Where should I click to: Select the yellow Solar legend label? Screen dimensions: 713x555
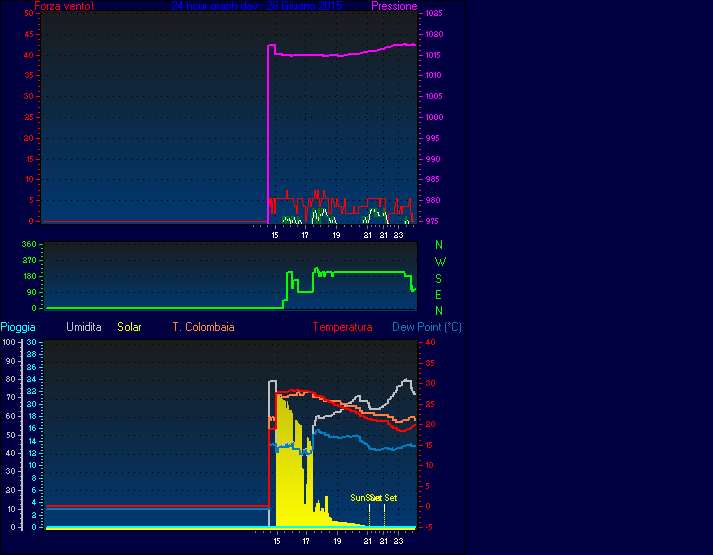click(129, 327)
